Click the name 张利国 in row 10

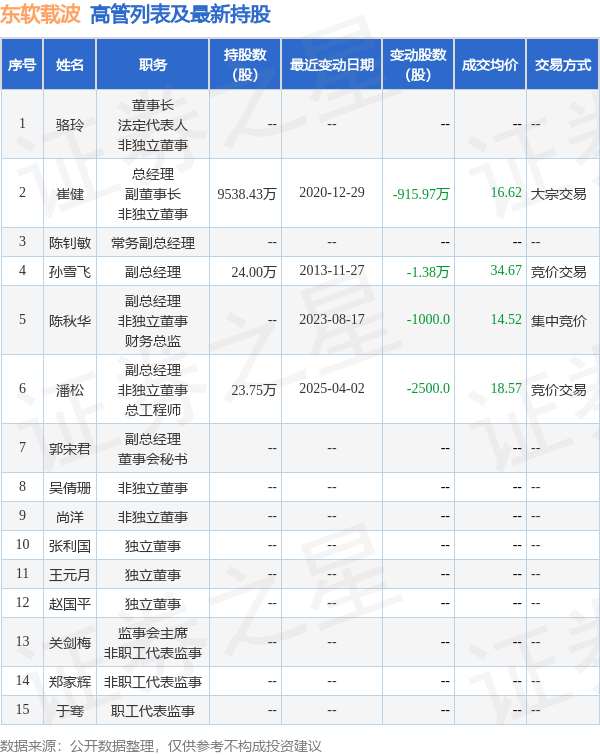70,546
